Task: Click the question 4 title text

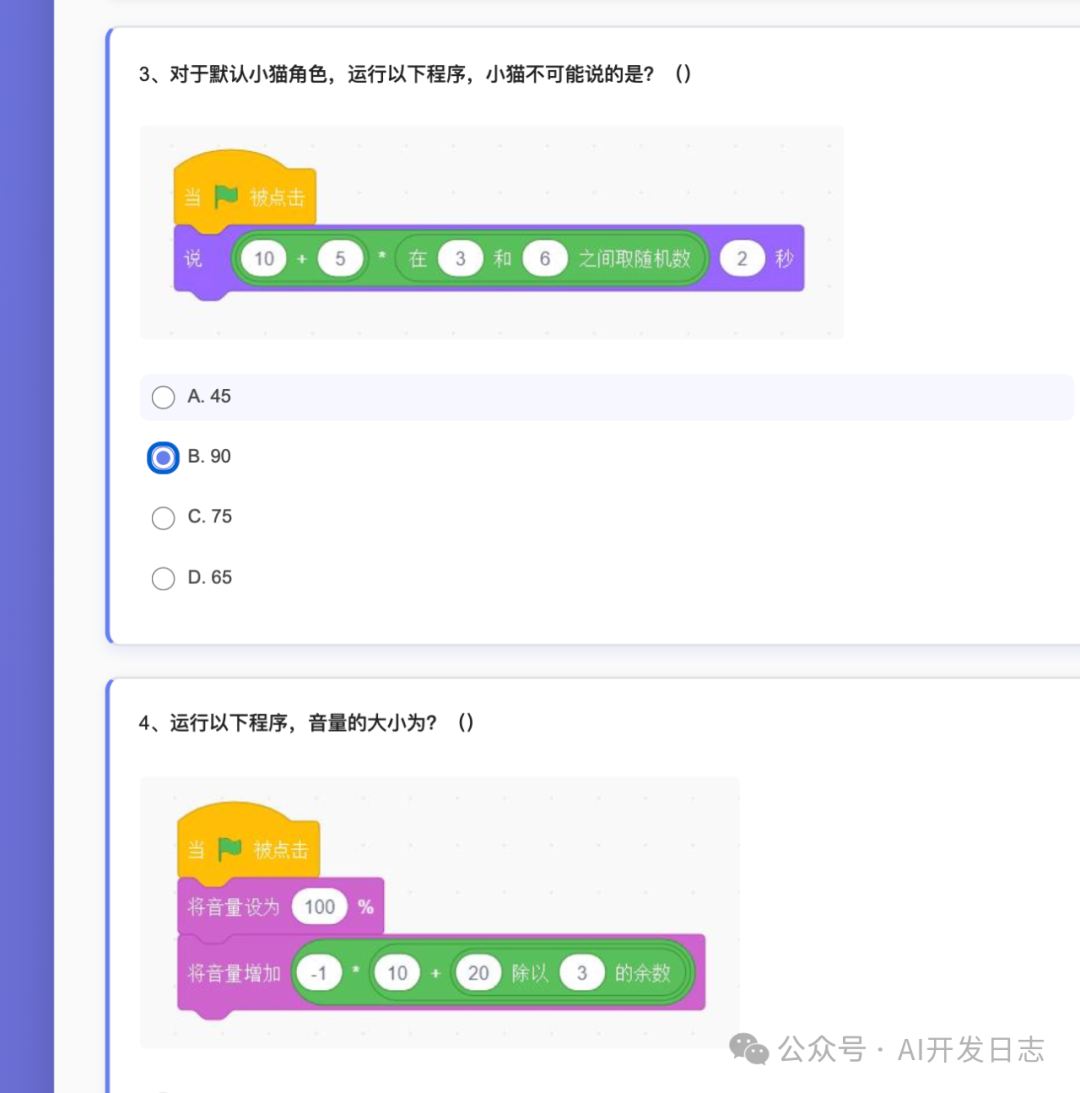Action: click(306, 723)
